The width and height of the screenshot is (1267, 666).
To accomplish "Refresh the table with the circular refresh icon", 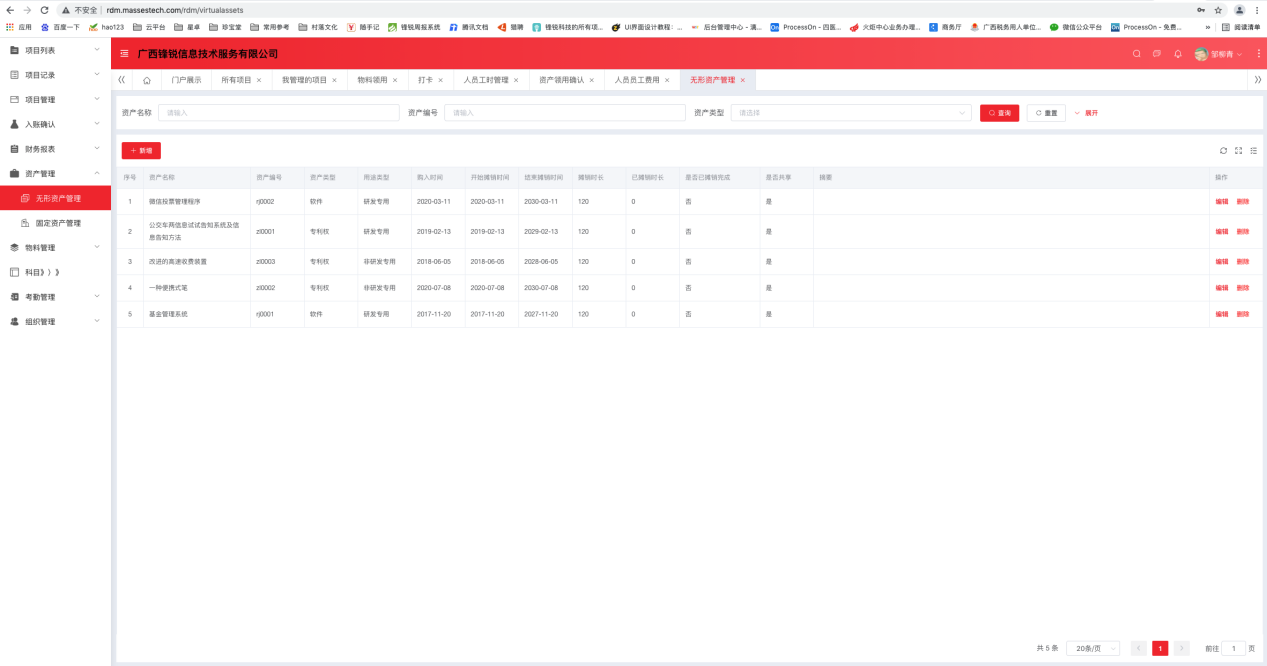I will (1223, 151).
